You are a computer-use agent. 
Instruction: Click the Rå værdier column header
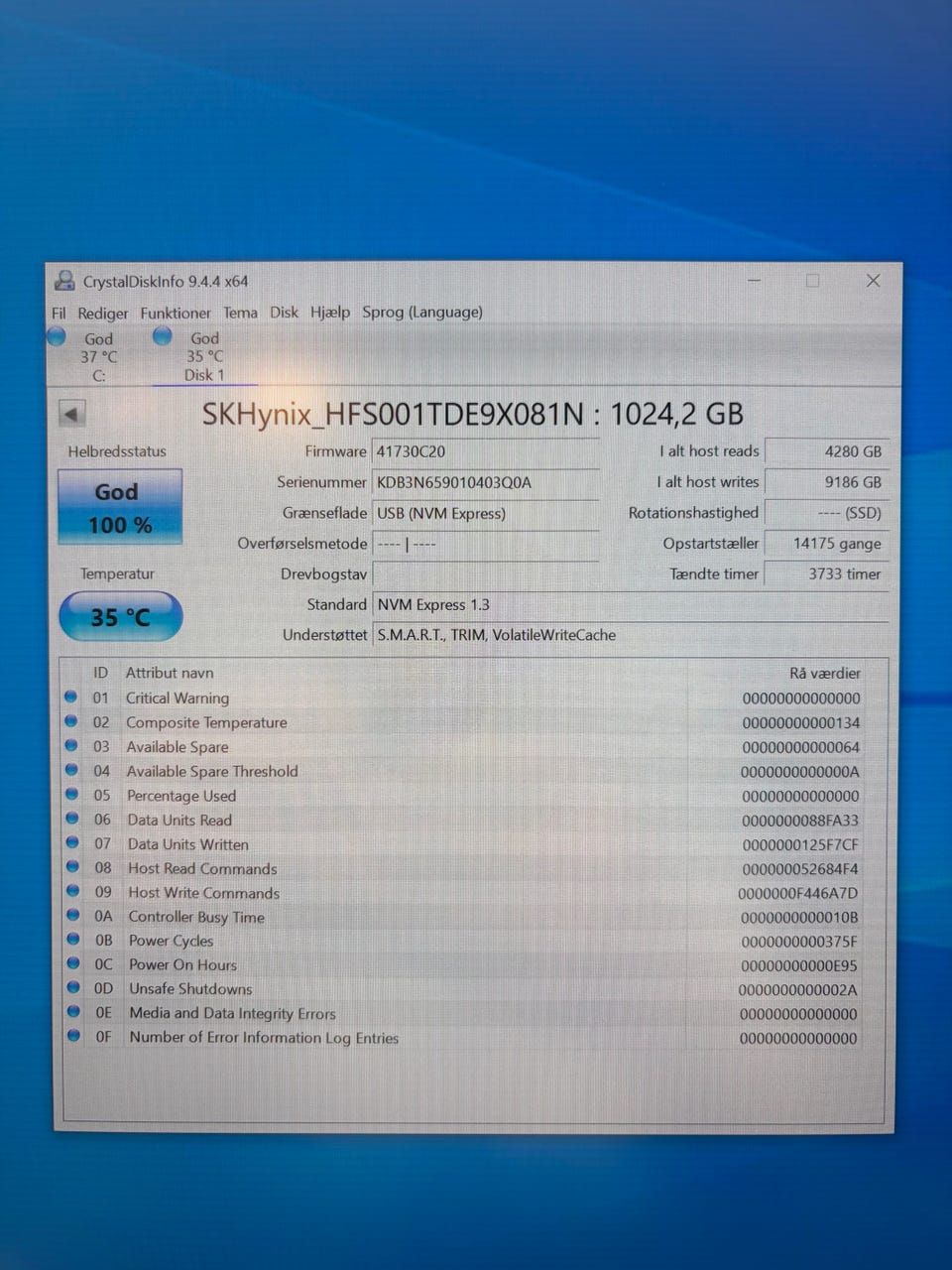(825, 673)
